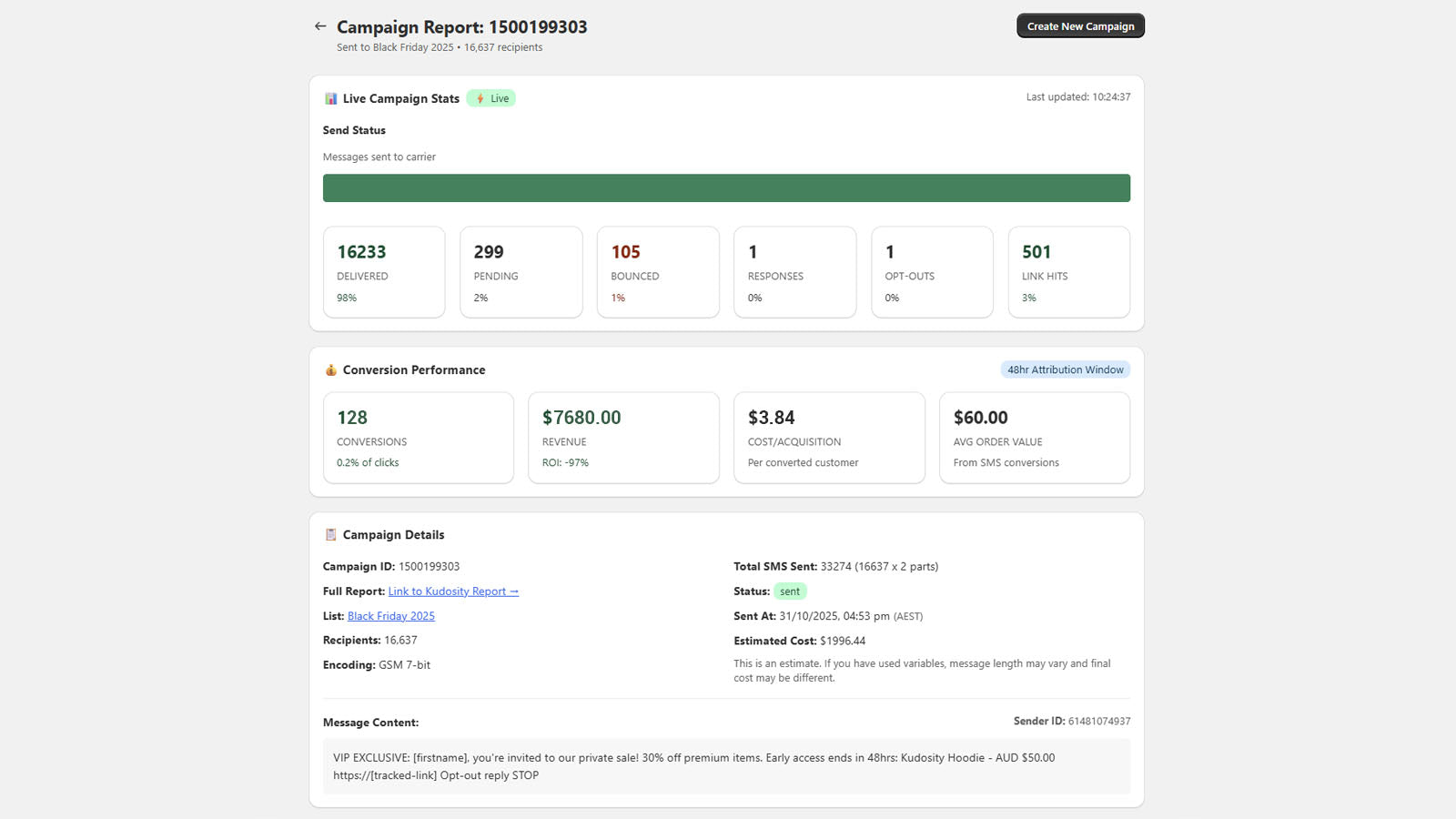1456x819 pixels.
Task: Click the lightning bolt Live badge
Action: (x=490, y=98)
